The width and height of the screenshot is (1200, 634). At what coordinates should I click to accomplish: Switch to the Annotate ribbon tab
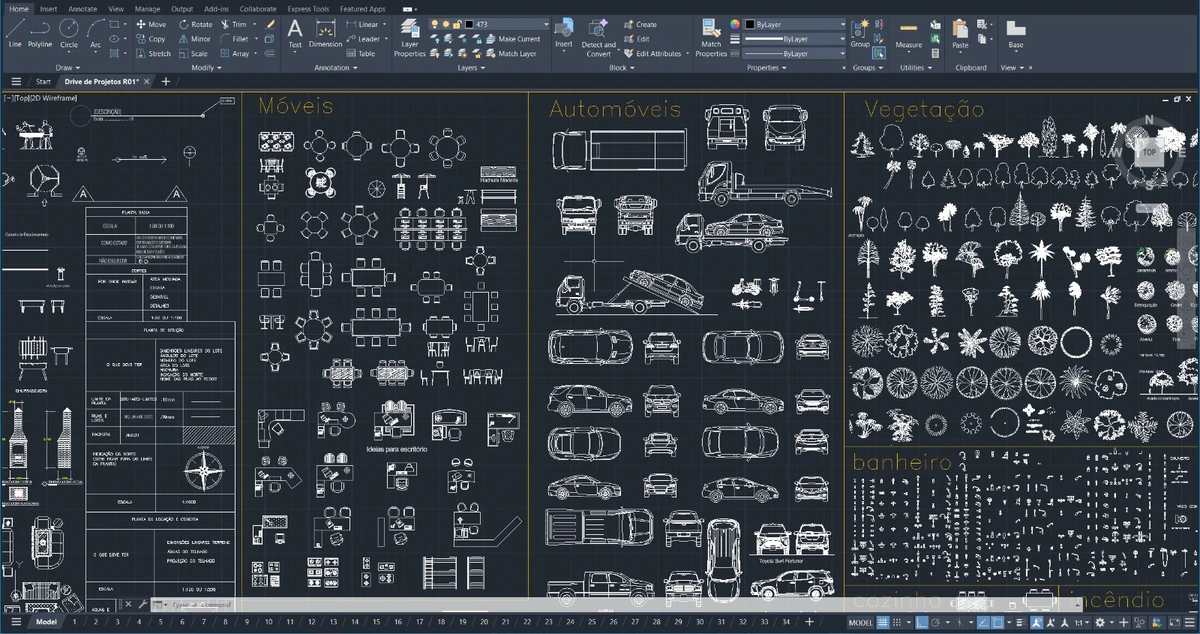click(x=83, y=9)
